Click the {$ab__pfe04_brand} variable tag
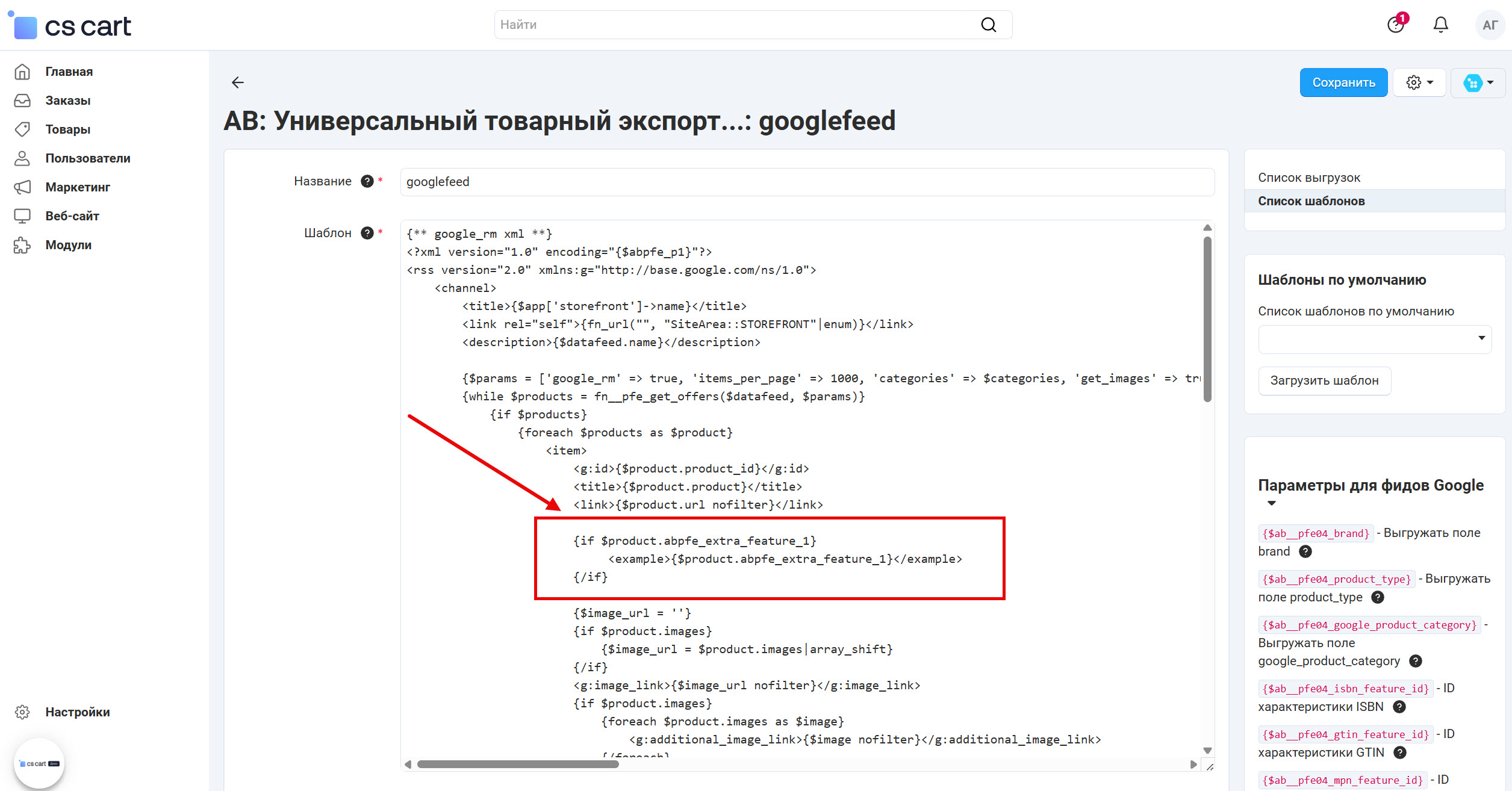 pos(1316,533)
